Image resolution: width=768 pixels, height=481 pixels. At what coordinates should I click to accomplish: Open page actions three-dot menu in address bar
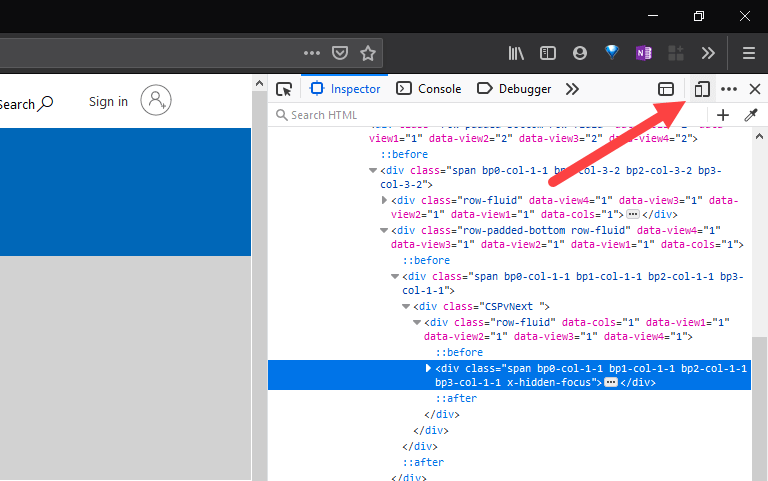(312, 53)
